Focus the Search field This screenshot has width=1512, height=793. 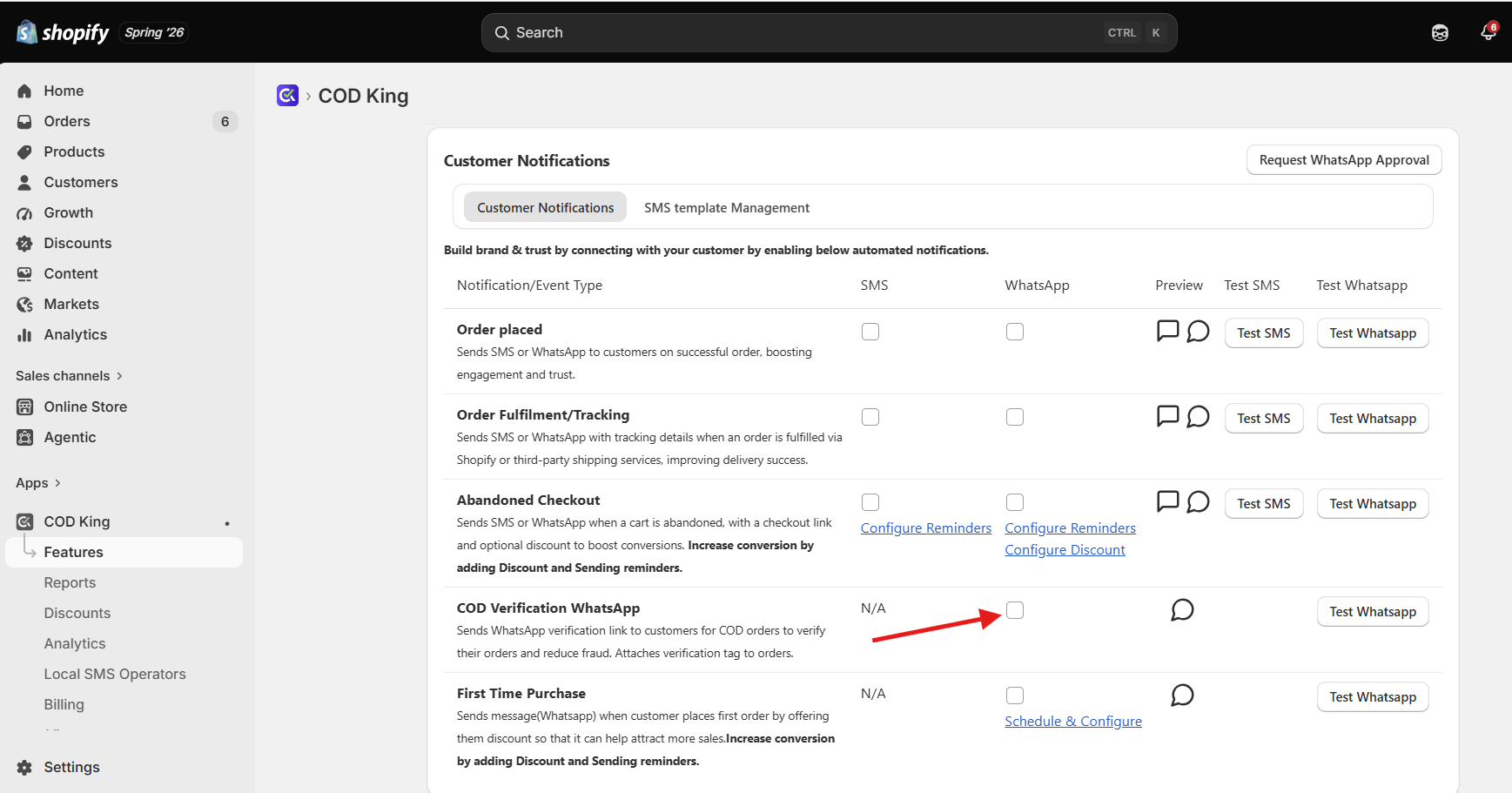[829, 32]
